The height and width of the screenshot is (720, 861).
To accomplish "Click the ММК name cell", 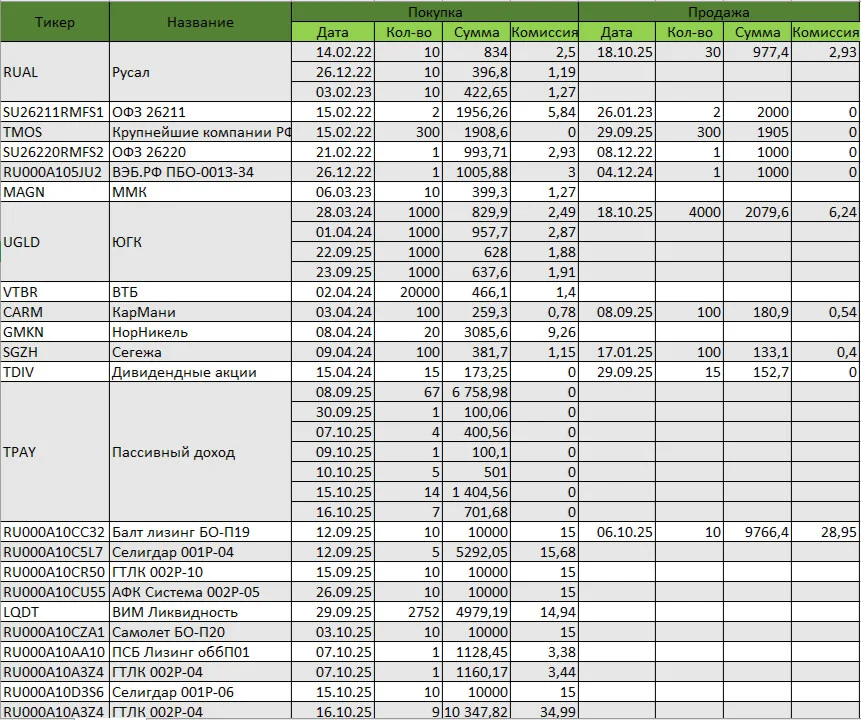I will 200,192.
